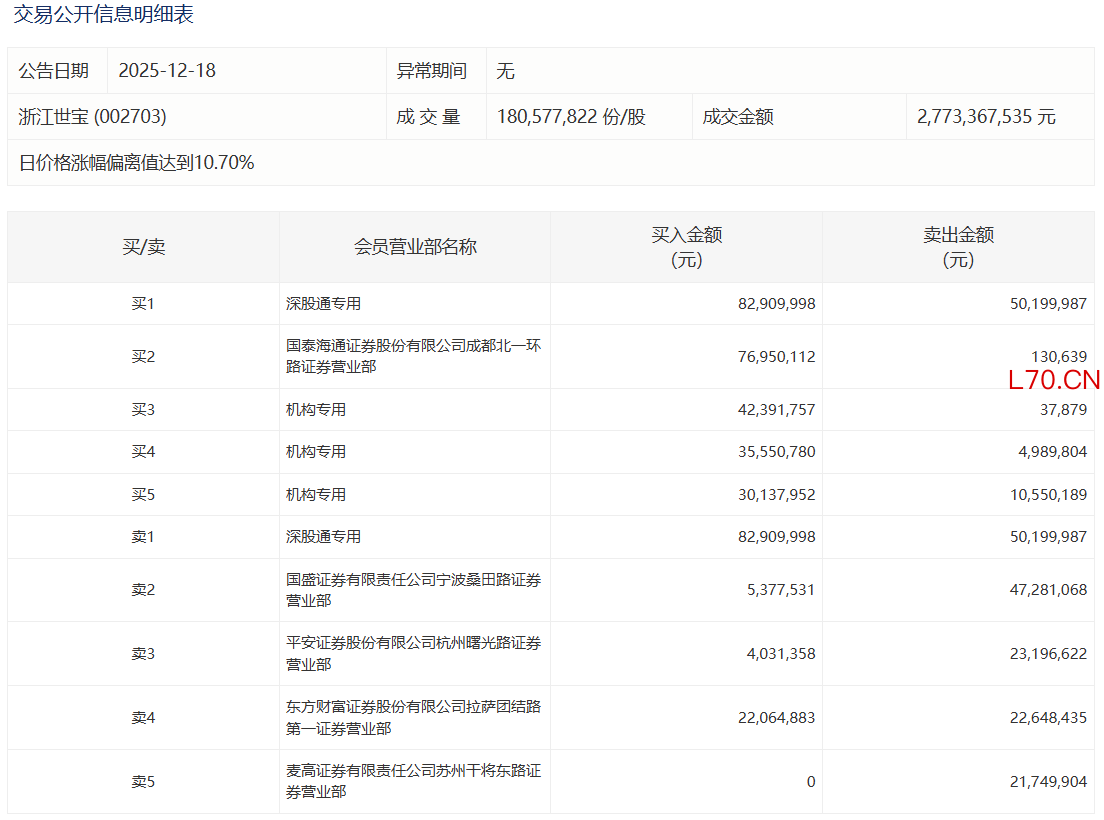Open the 国盛证券 宁波桑田路 branch entry

pyautogui.click(x=413, y=590)
